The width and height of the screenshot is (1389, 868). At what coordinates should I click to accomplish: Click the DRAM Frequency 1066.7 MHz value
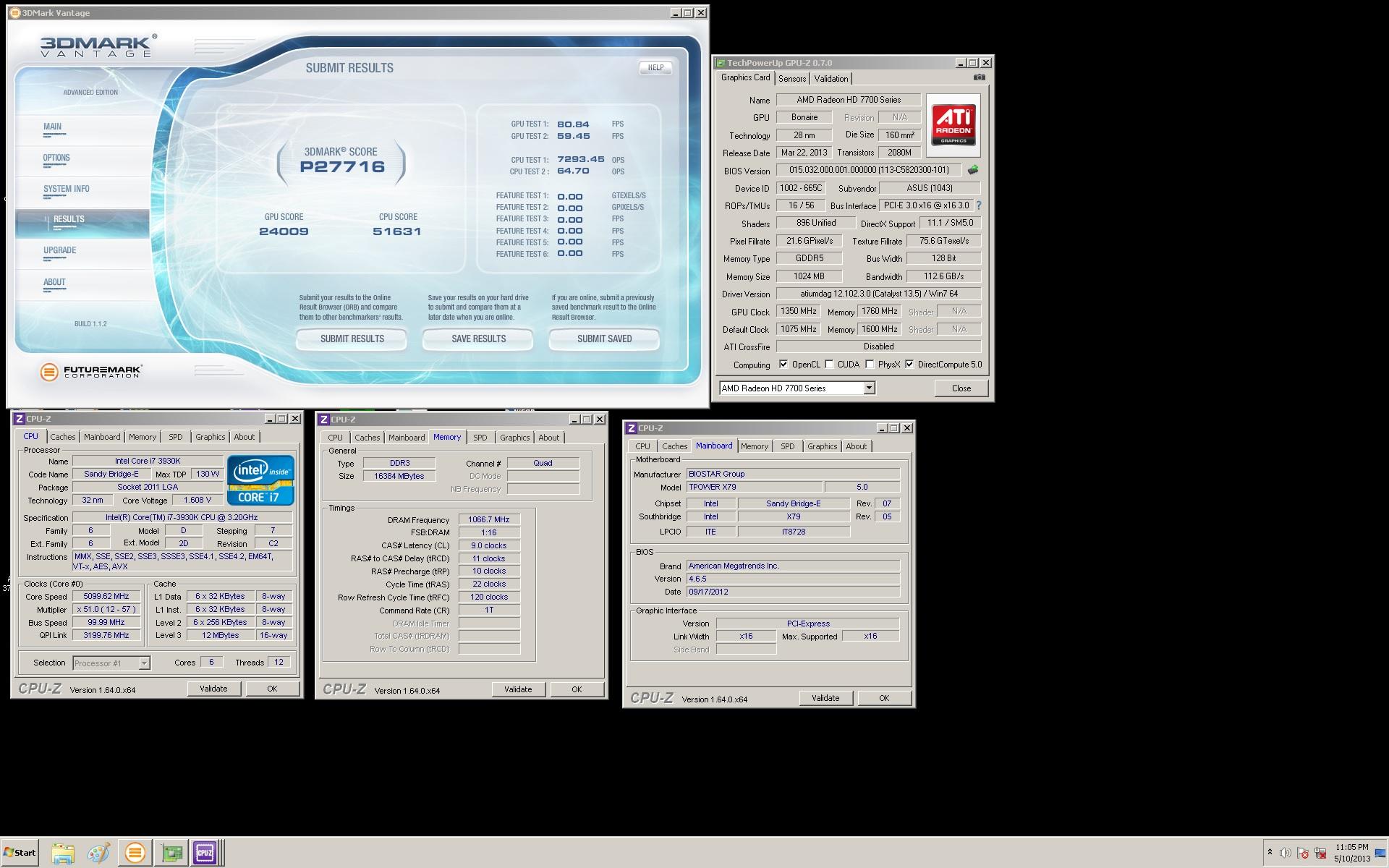tap(489, 519)
